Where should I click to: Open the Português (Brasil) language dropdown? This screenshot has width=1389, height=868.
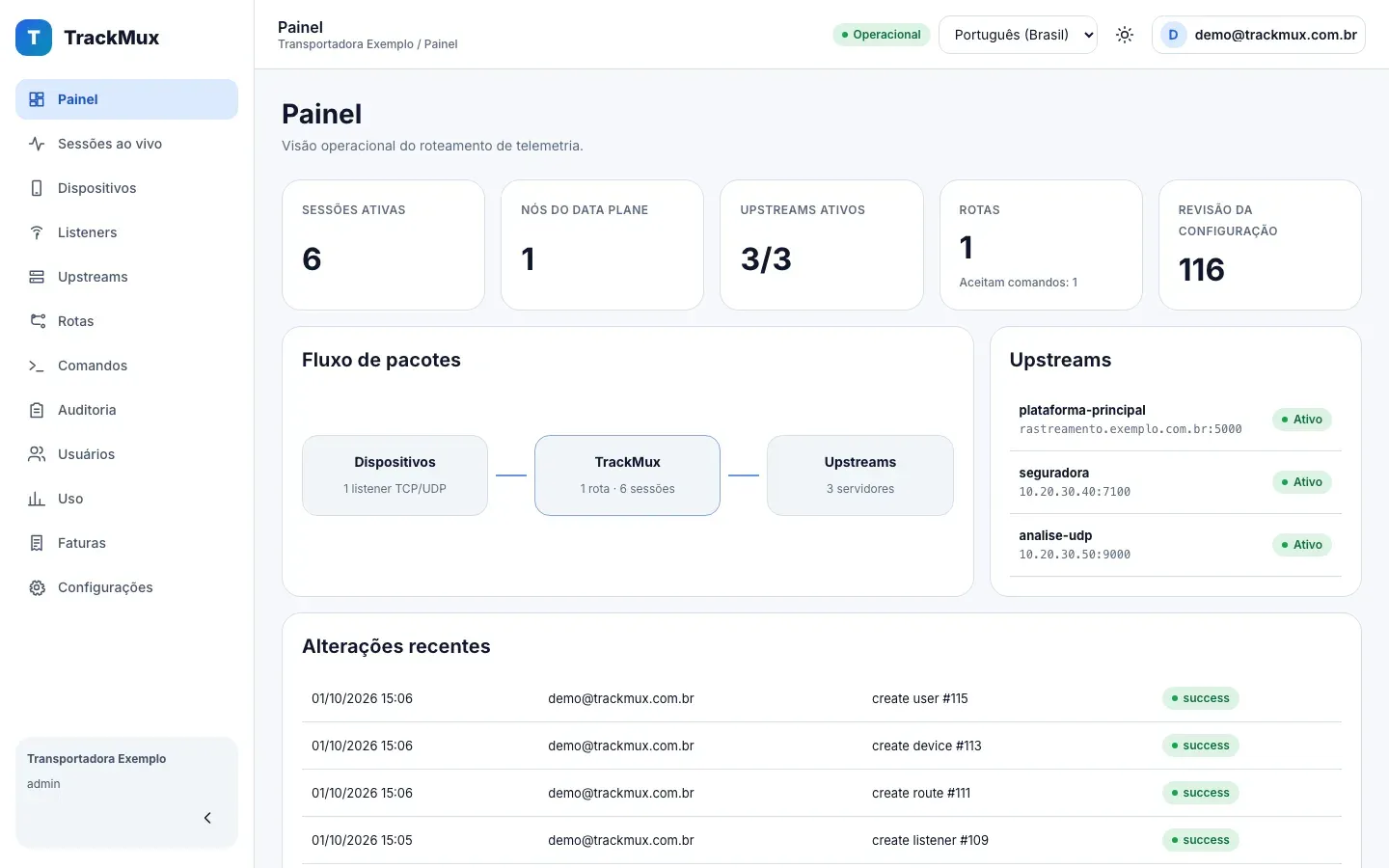click(x=1018, y=35)
